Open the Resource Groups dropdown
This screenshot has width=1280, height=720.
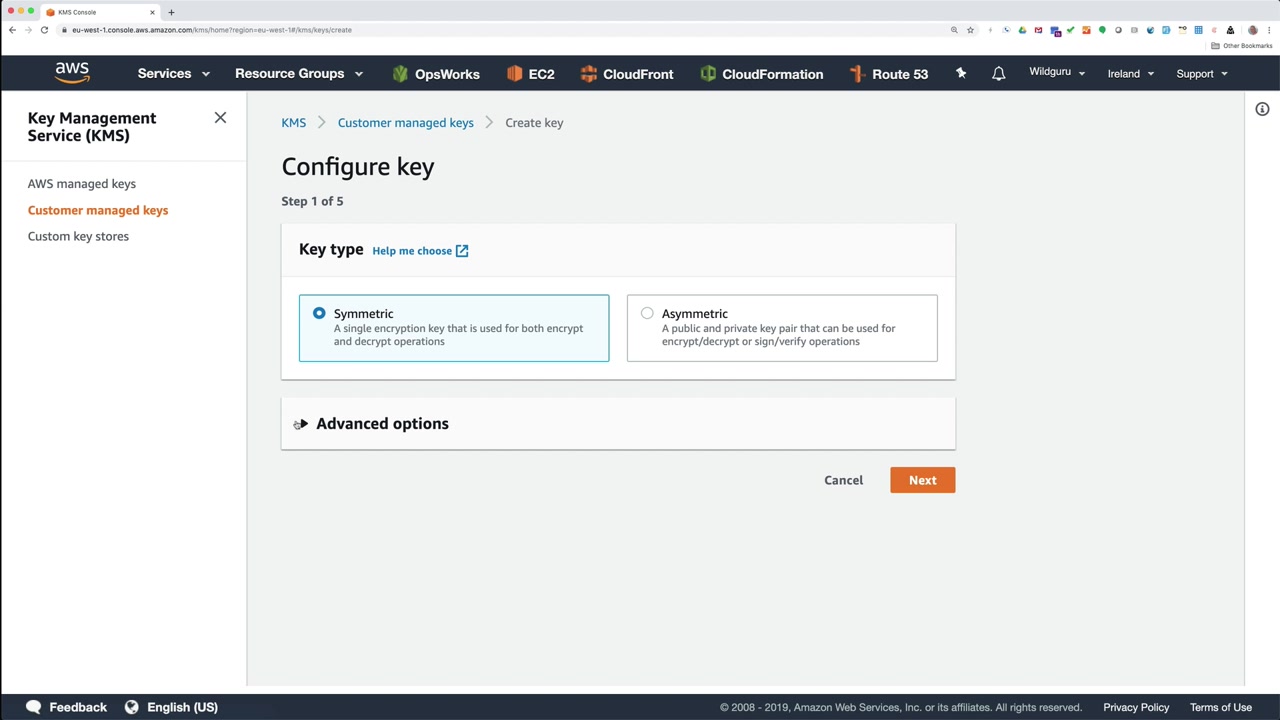299,74
